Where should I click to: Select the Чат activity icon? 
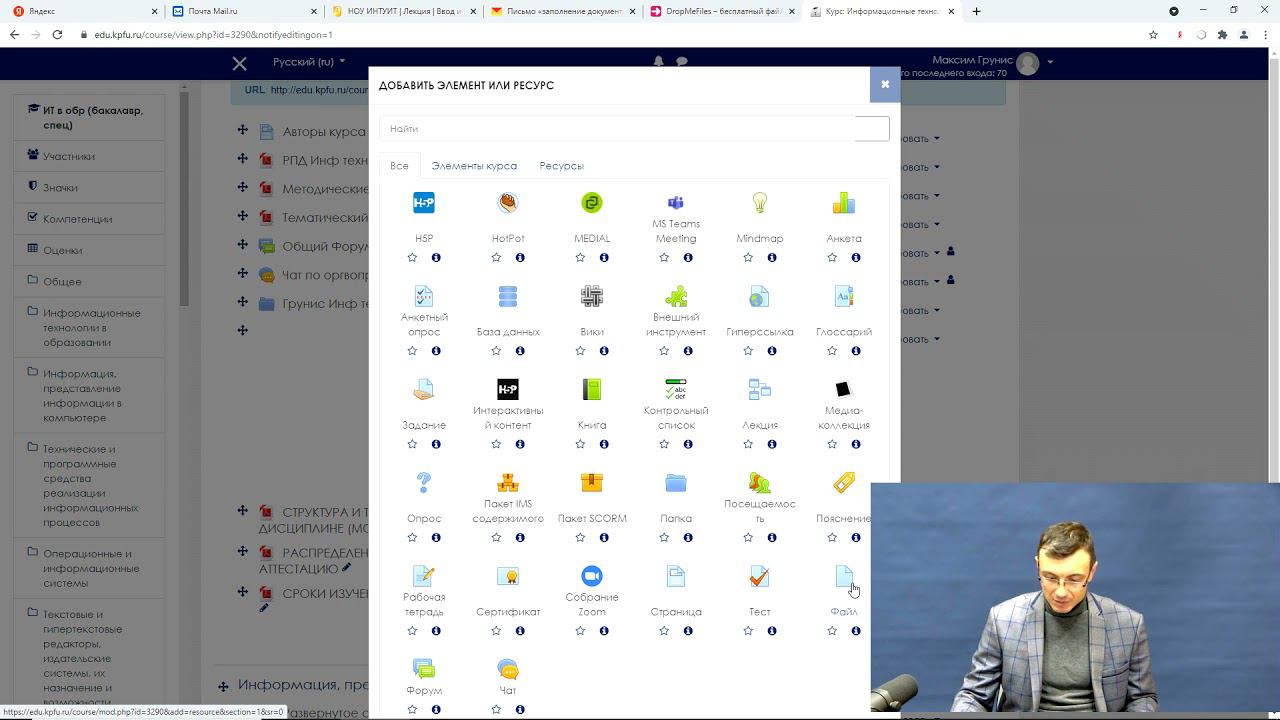508,669
